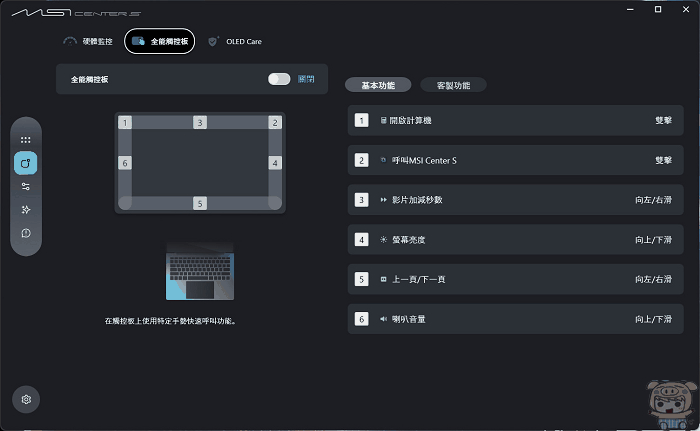This screenshot has width=700, height=431.
Task: Select the 全能觸控板 tab
Action: click(160, 42)
